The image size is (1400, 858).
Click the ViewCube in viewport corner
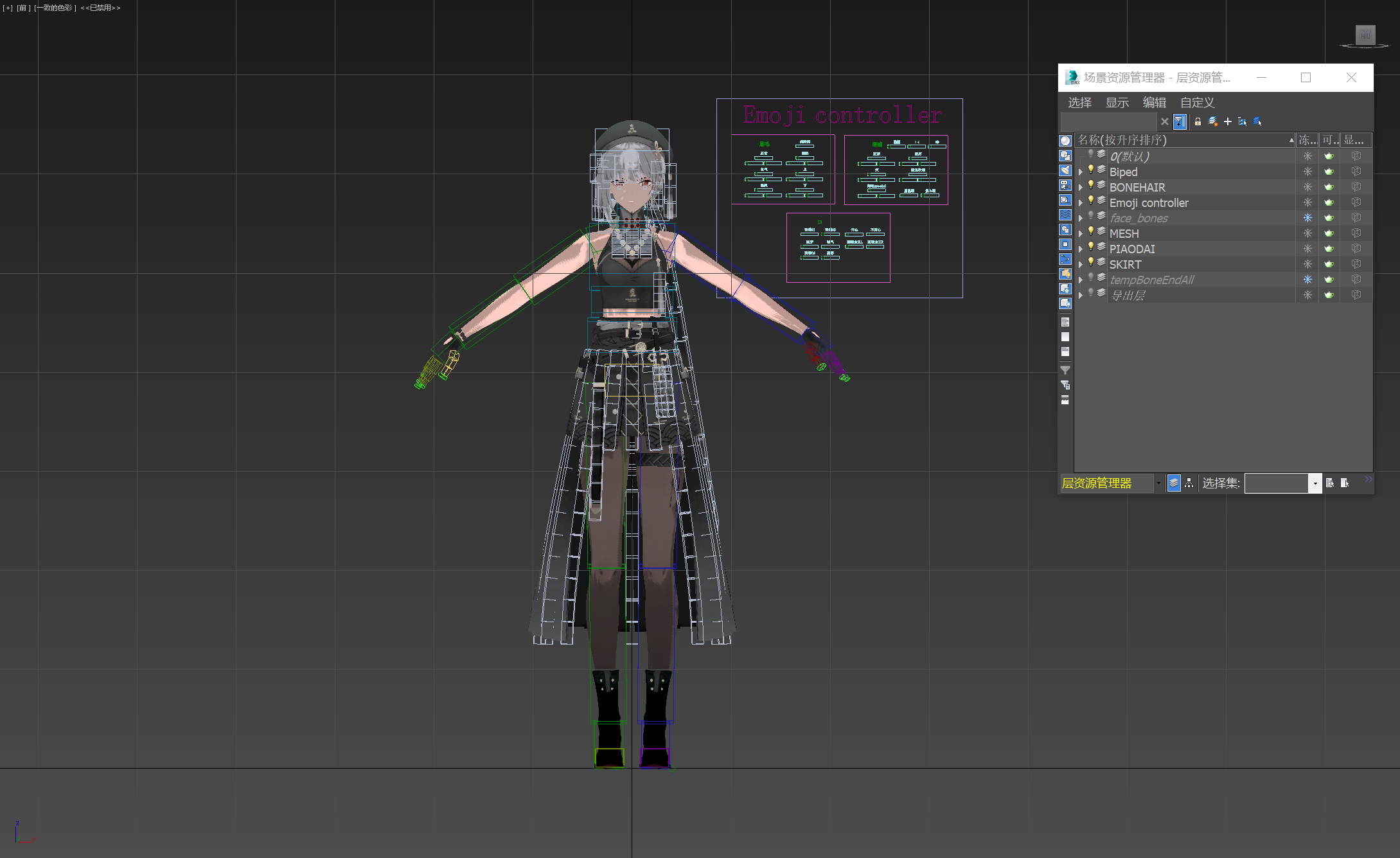[1365, 36]
